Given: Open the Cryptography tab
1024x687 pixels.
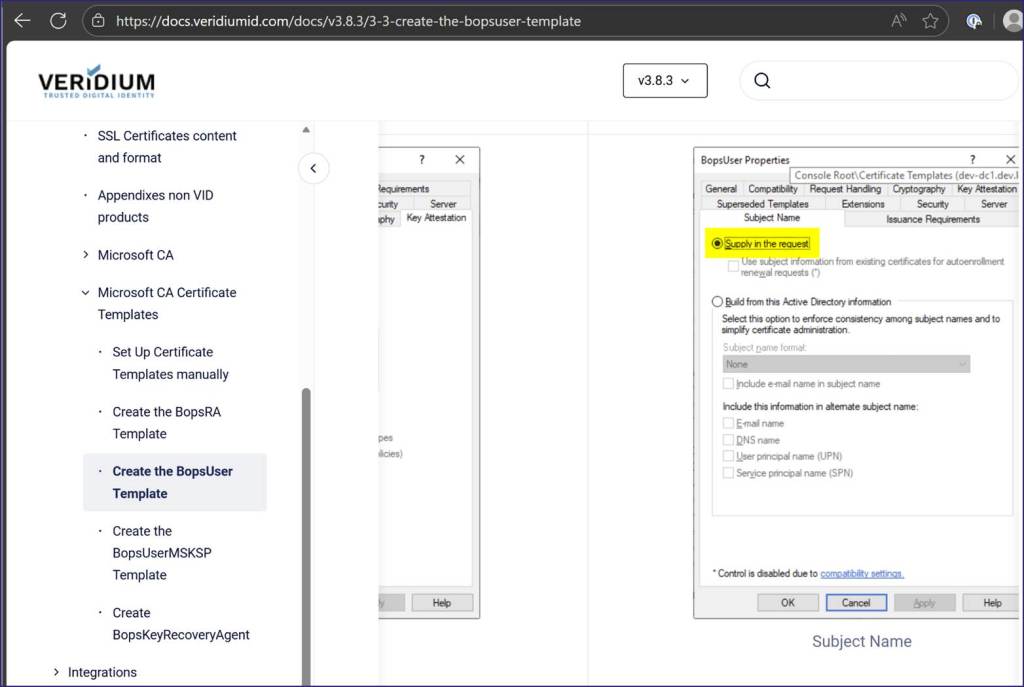Looking at the screenshot, I should pyautogui.click(x=918, y=189).
